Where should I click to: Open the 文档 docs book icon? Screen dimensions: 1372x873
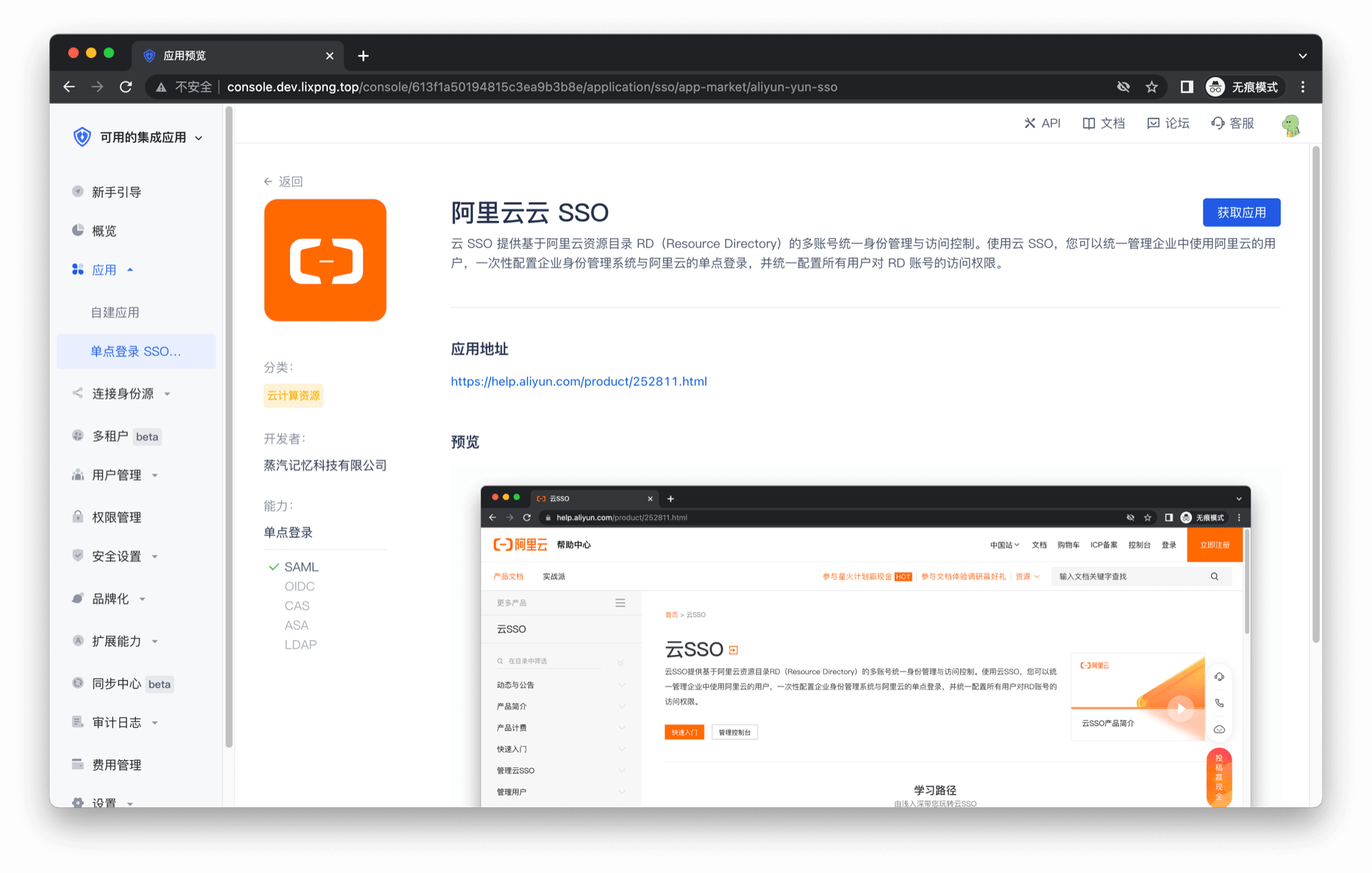1088,123
